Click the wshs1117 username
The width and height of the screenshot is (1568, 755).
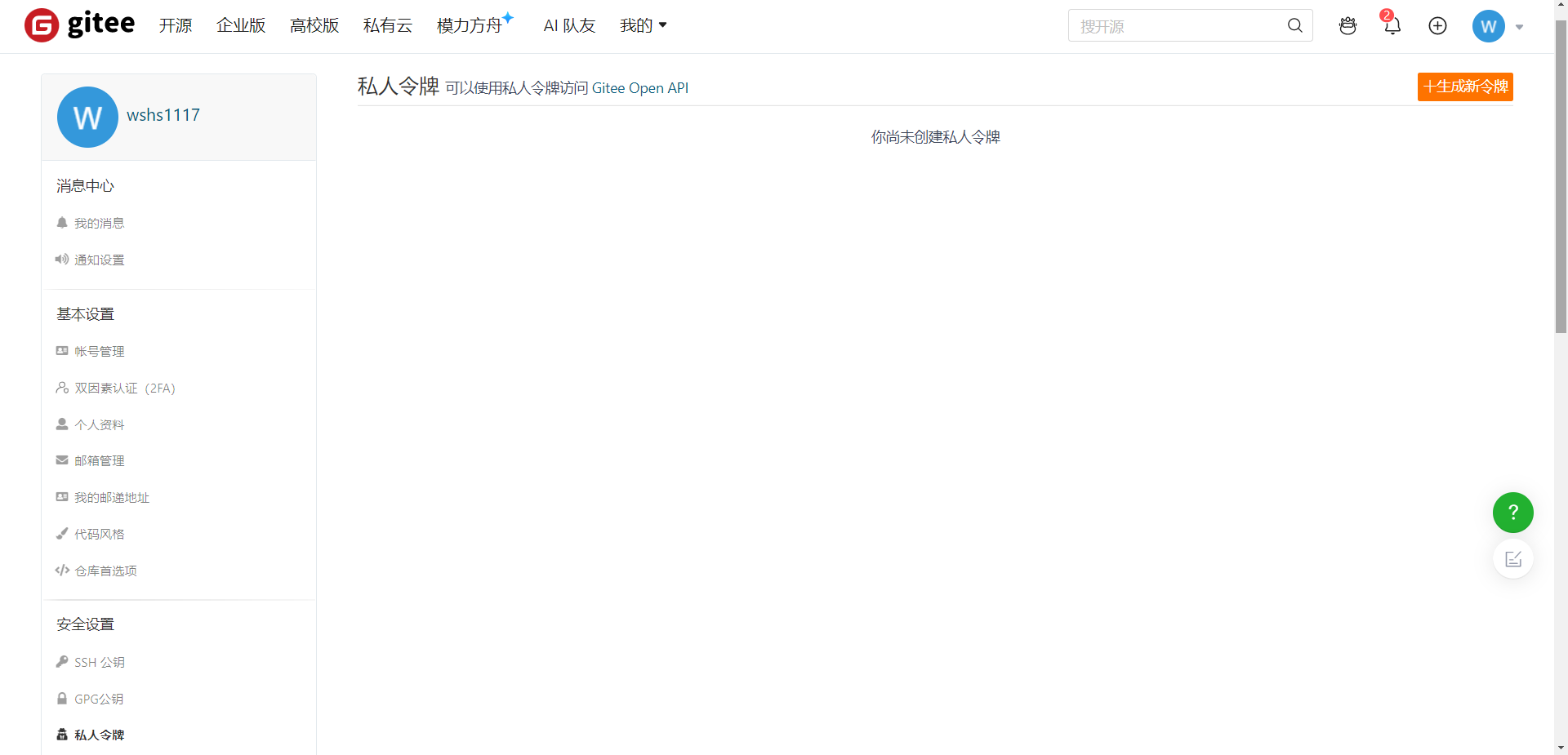click(x=163, y=115)
